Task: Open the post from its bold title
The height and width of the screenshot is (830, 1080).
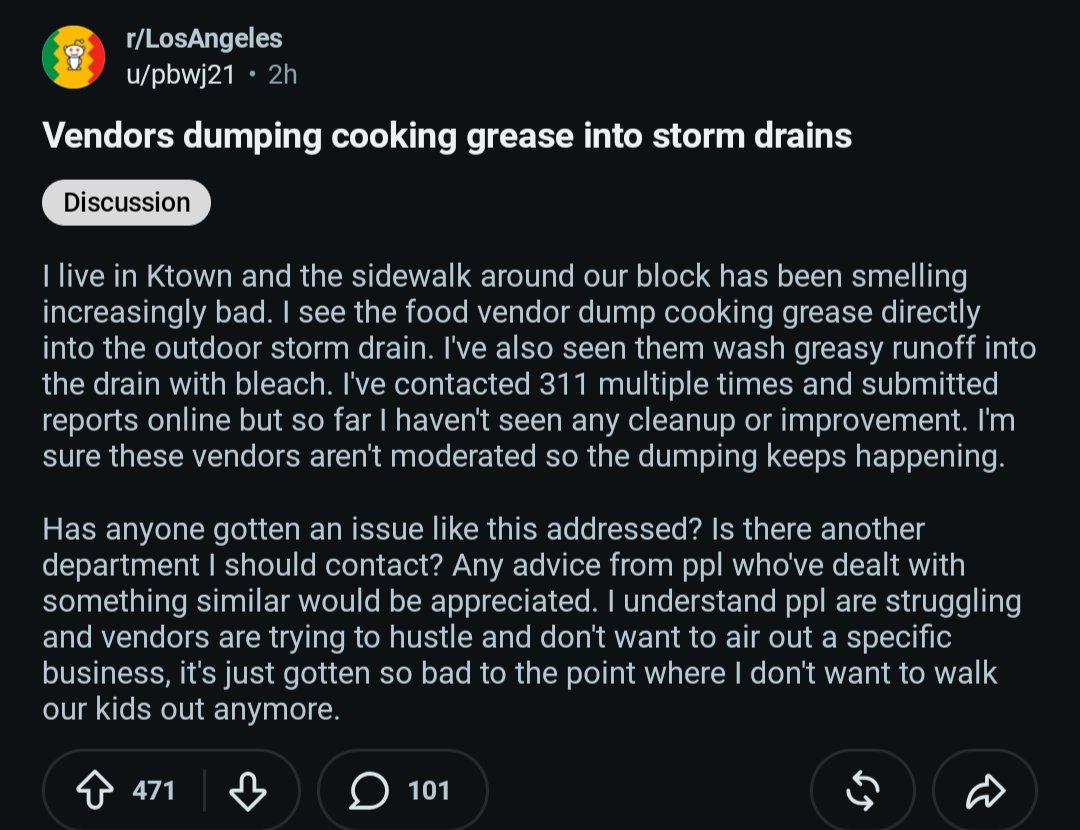Action: pos(447,136)
